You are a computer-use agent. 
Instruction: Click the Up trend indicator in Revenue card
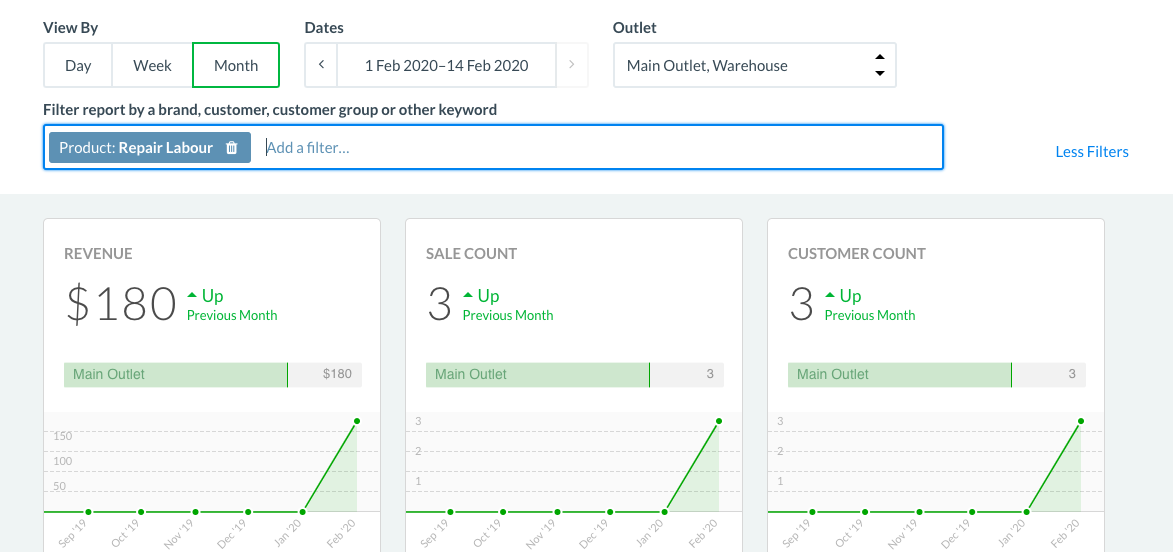206,295
